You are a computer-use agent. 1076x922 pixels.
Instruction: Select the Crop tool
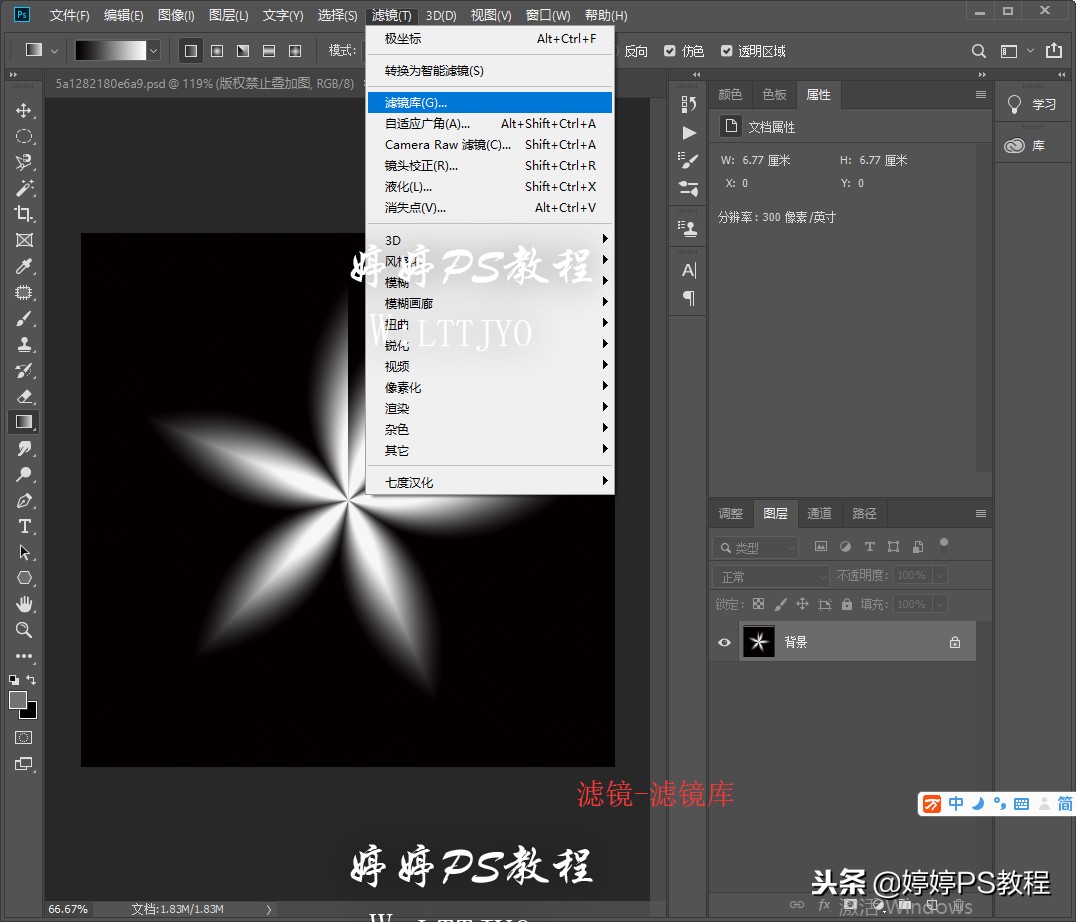(x=24, y=214)
